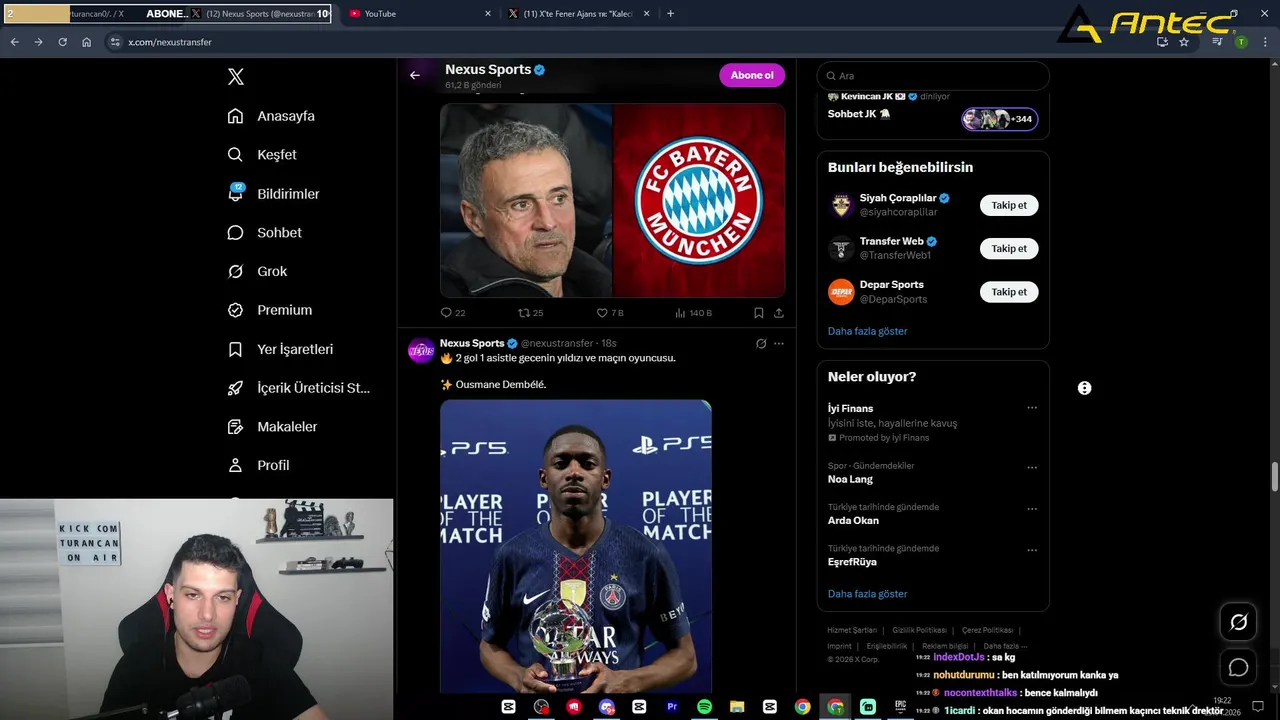Open Premiere Pro from the taskbar
This screenshot has width=1280, height=720.
tap(672, 707)
